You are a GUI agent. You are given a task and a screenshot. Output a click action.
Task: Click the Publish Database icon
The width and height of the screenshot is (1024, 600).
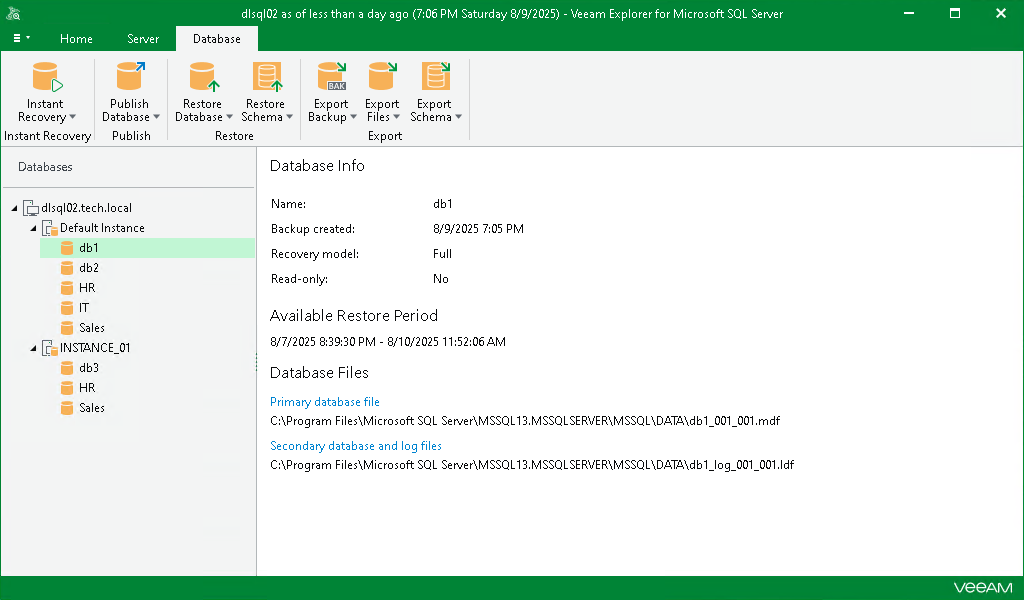pos(131,76)
